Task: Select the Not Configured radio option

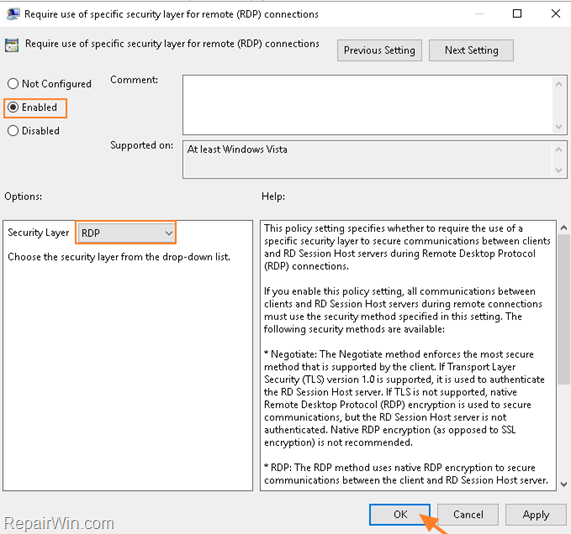Action: [x=50, y=84]
